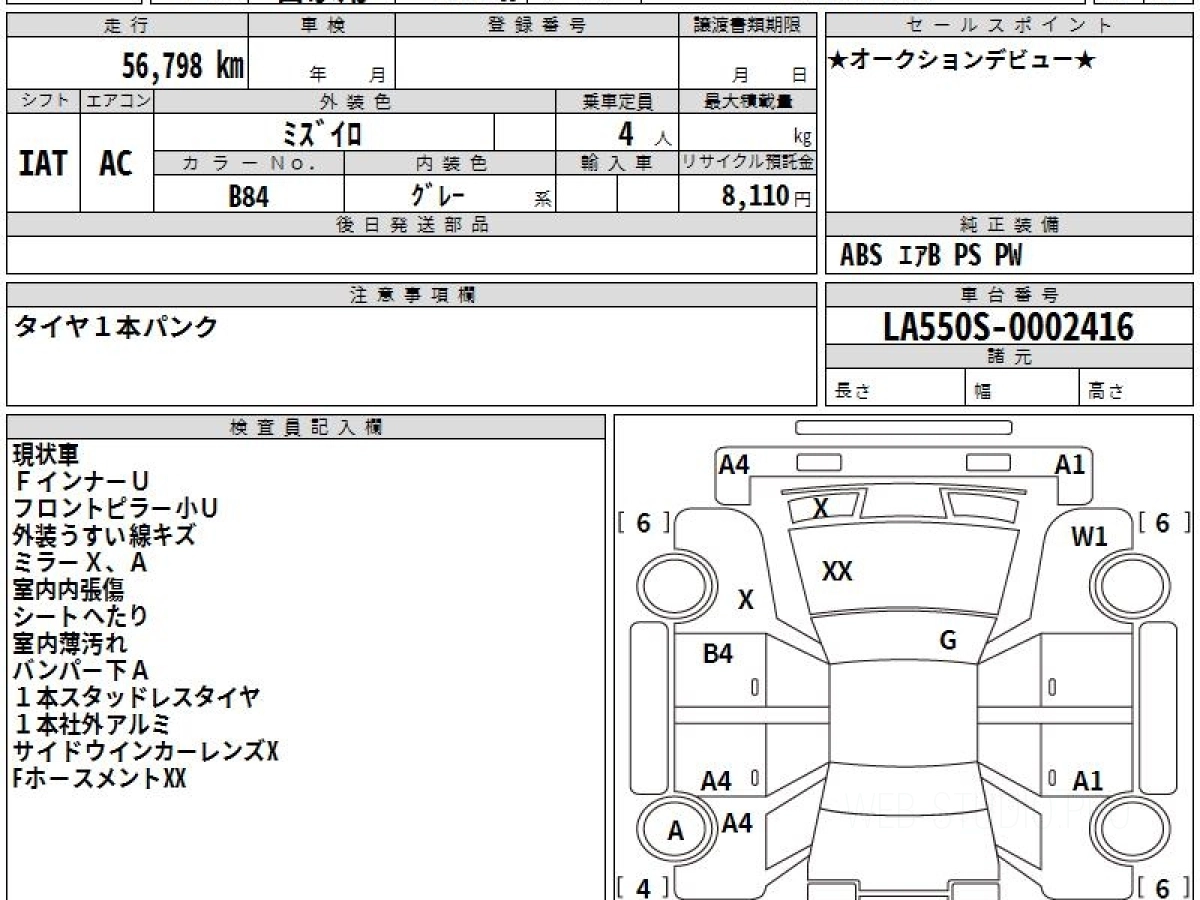Viewport: 1200px width, 900px height.
Task: Select the 後日発送部品 header
Action: (412, 225)
